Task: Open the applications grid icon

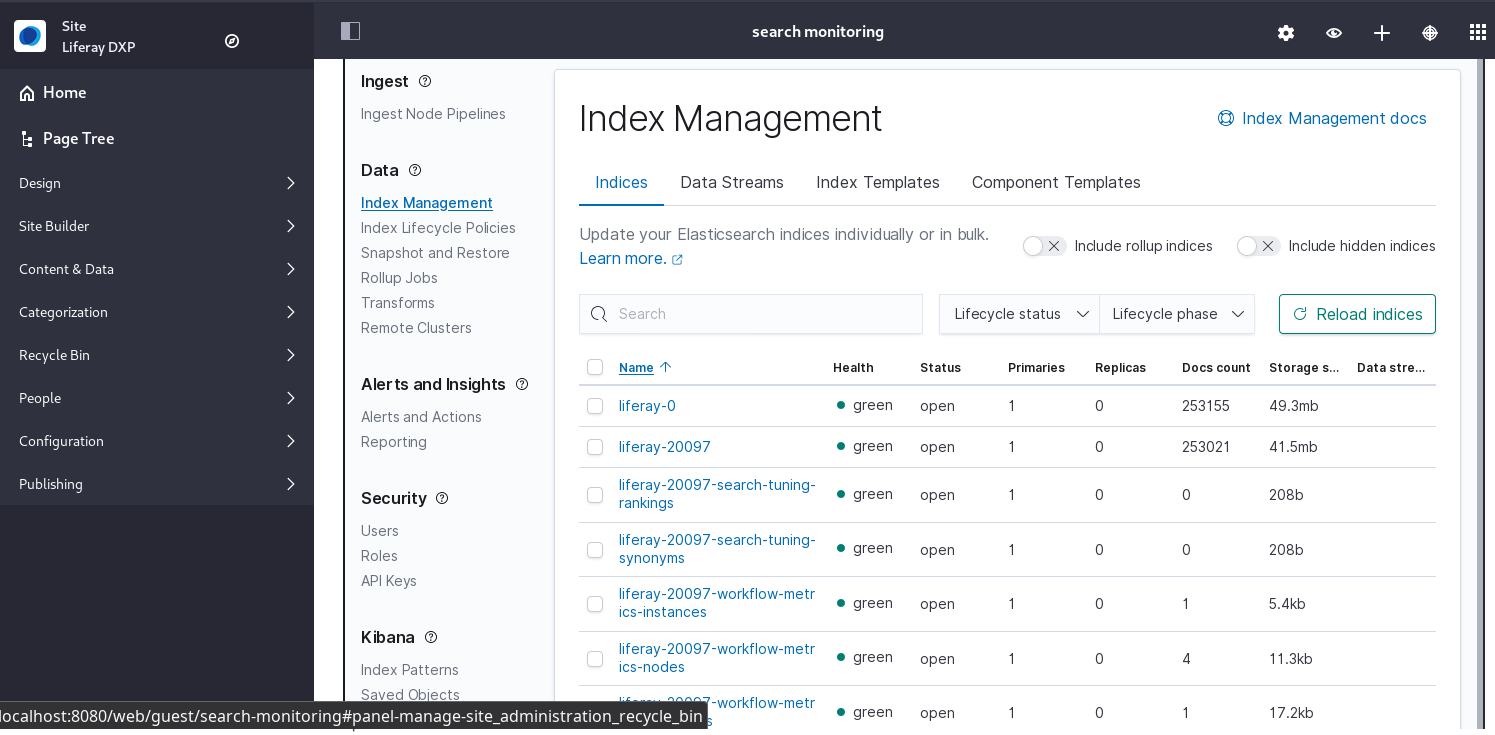Action: point(1478,32)
